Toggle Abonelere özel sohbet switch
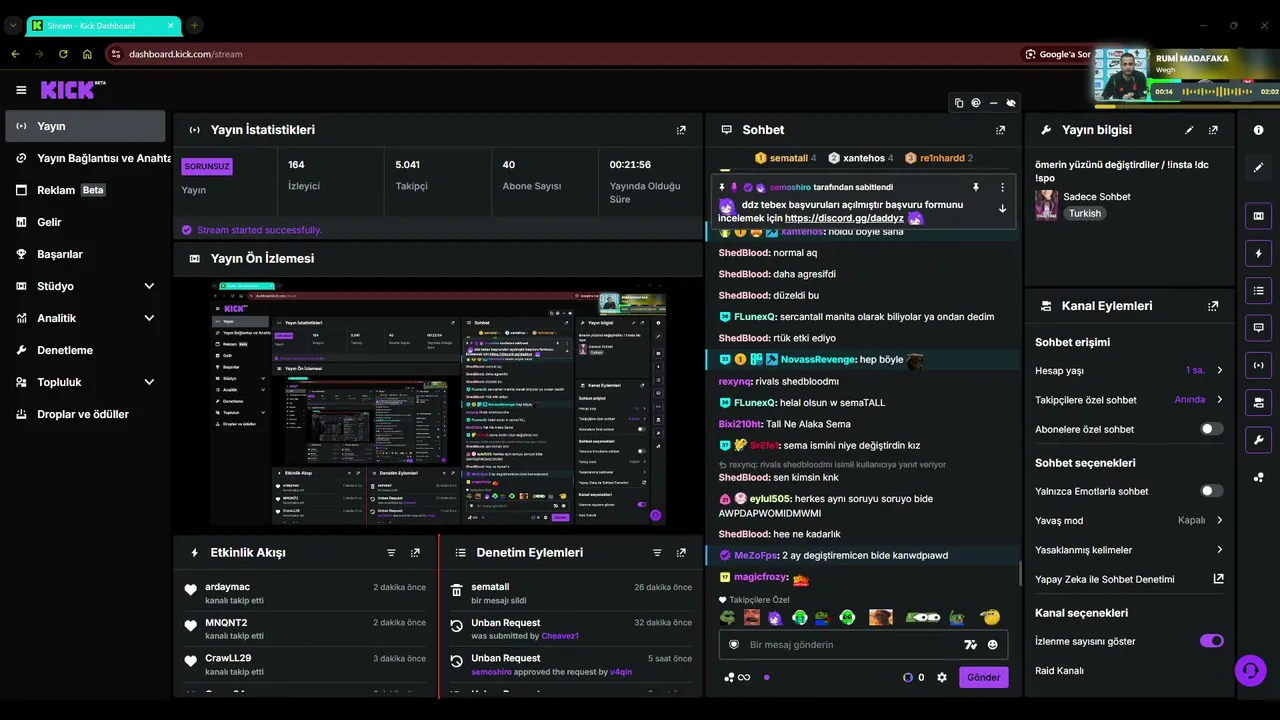 tap(1212, 429)
